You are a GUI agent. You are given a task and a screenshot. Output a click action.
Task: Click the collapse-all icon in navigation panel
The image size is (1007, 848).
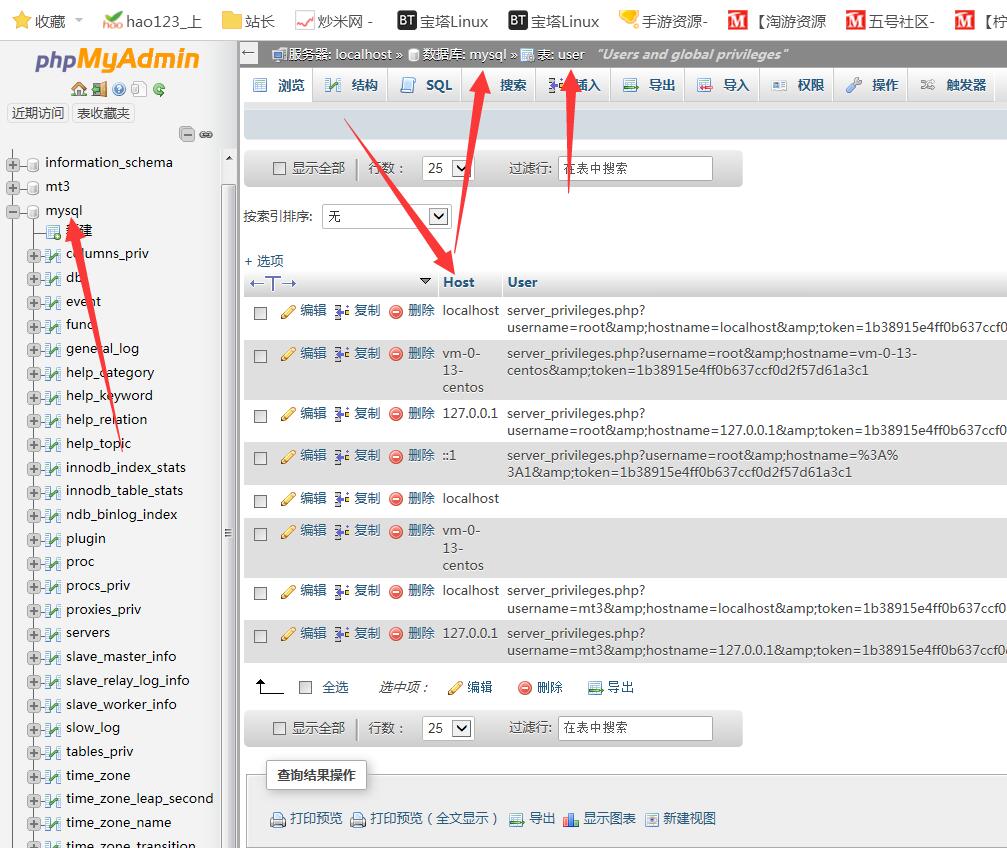(x=187, y=134)
